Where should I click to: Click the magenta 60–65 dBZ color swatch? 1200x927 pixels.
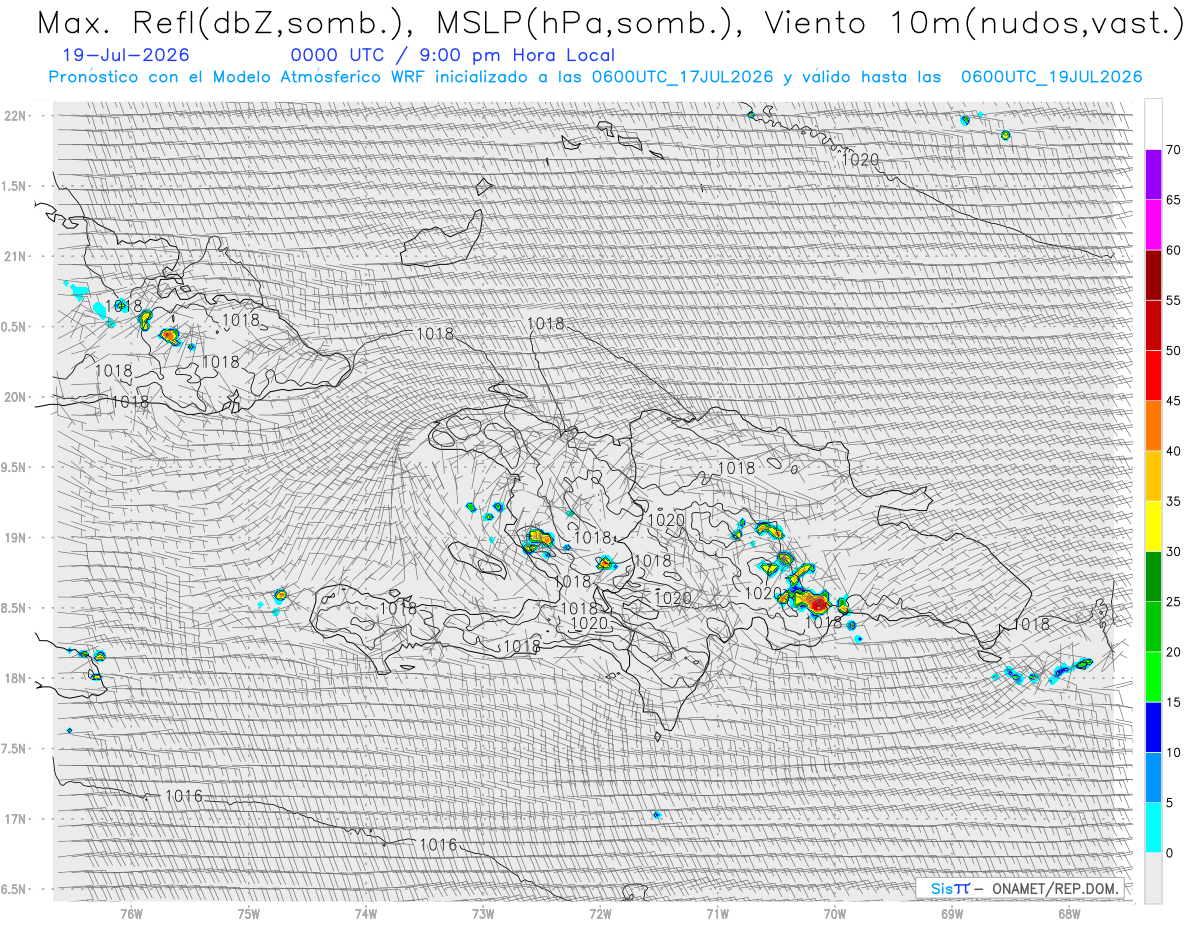1153,225
